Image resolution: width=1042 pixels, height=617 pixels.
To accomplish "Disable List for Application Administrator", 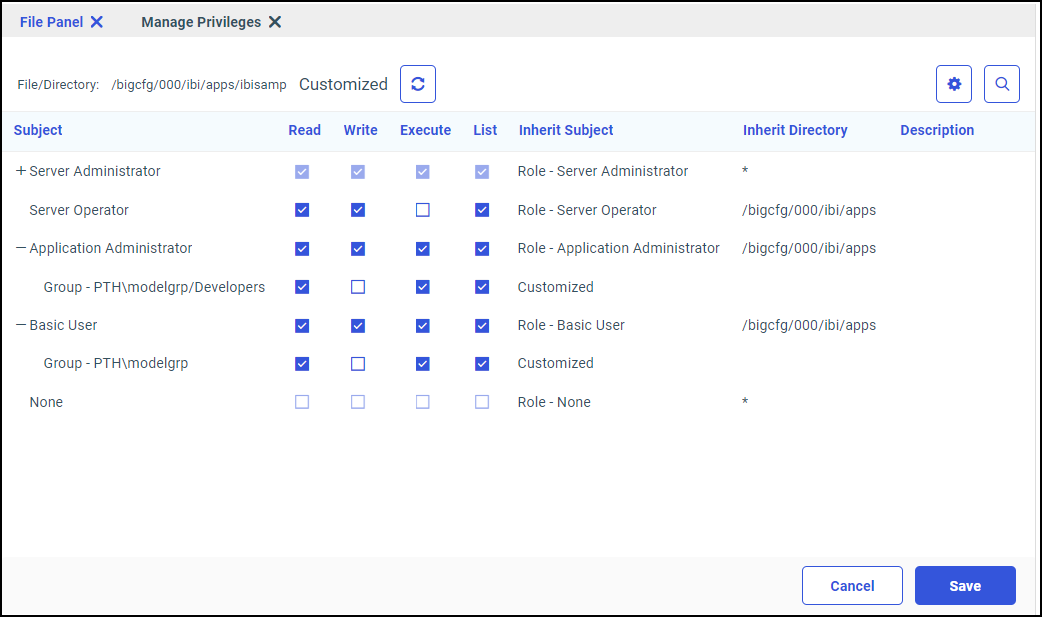I will 482,248.
